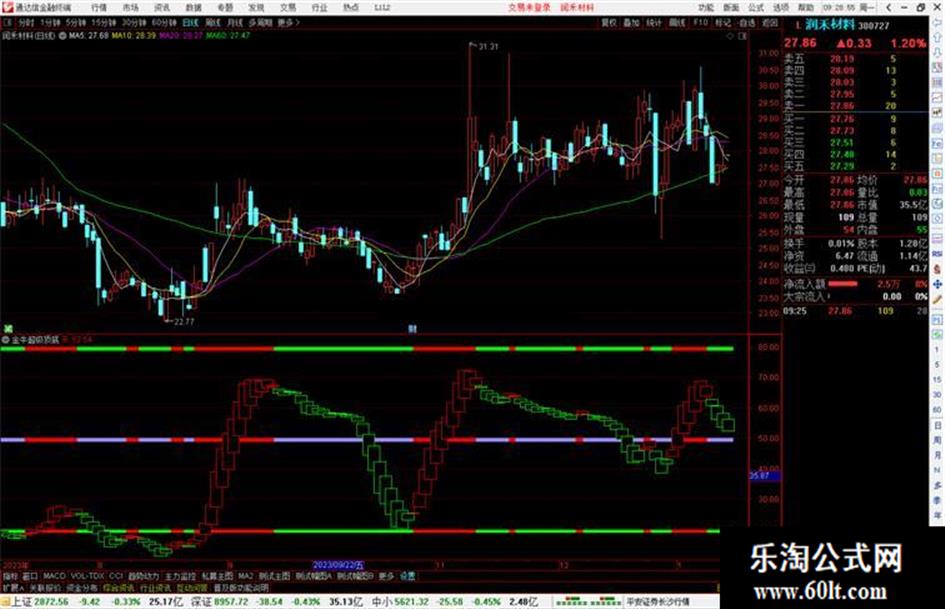
Task: Open the 热点 menu
Action: coord(351,7)
